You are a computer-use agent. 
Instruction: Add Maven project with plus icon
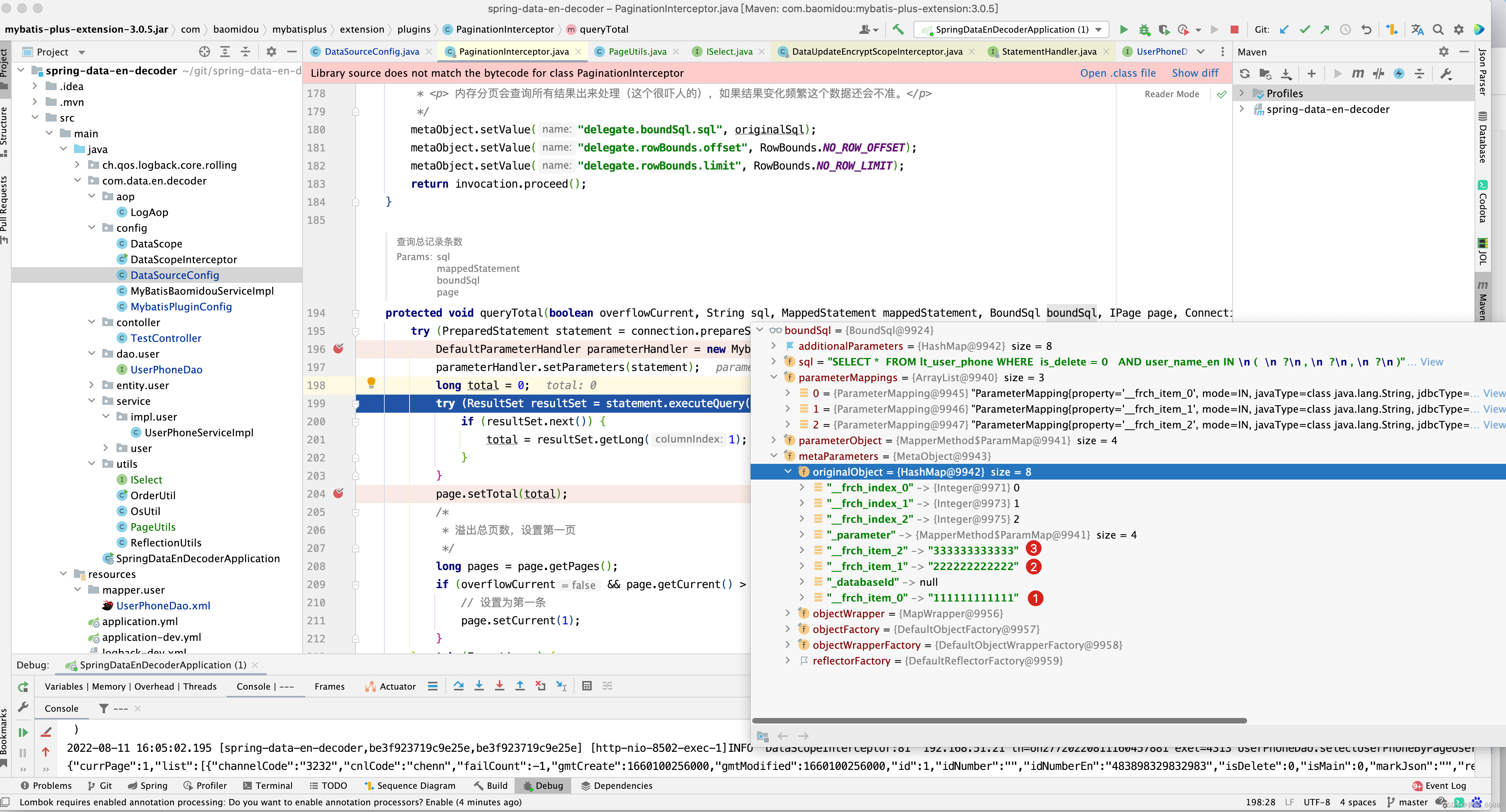(x=1311, y=74)
